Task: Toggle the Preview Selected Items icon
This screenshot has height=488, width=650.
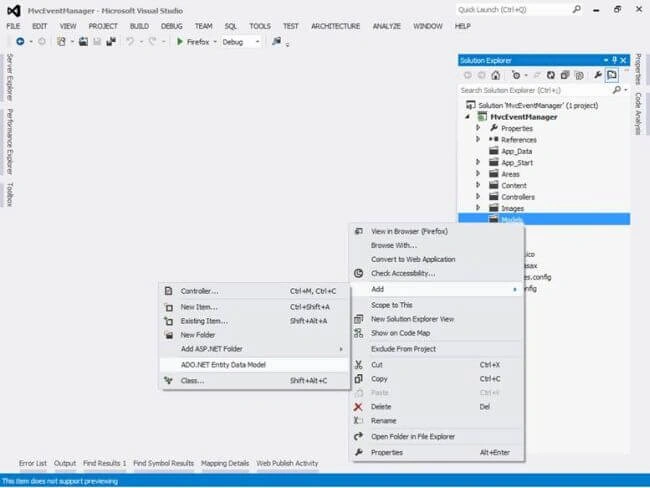Action: click(612, 75)
